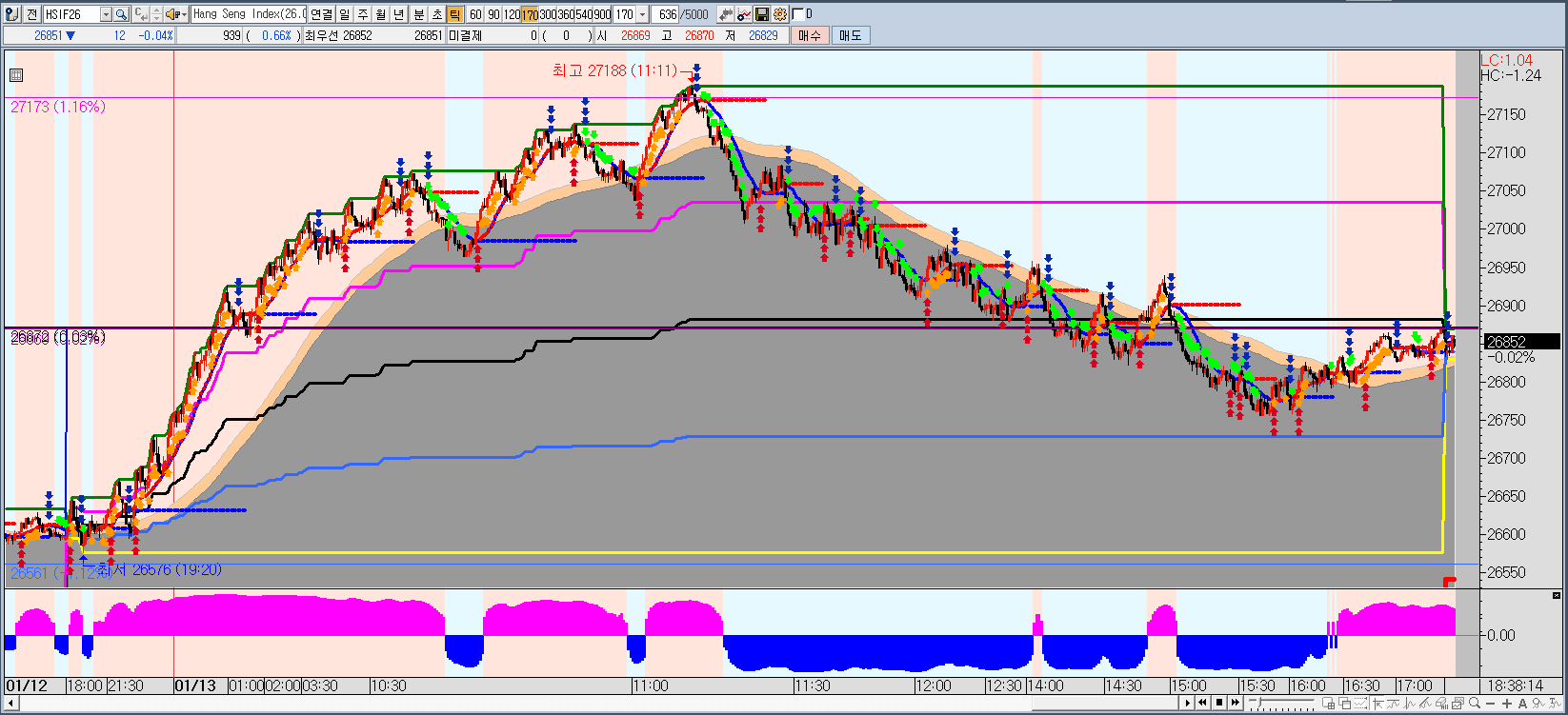Select the 170 tick interval preset
This screenshot has width=1568, height=715.
coord(530,14)
